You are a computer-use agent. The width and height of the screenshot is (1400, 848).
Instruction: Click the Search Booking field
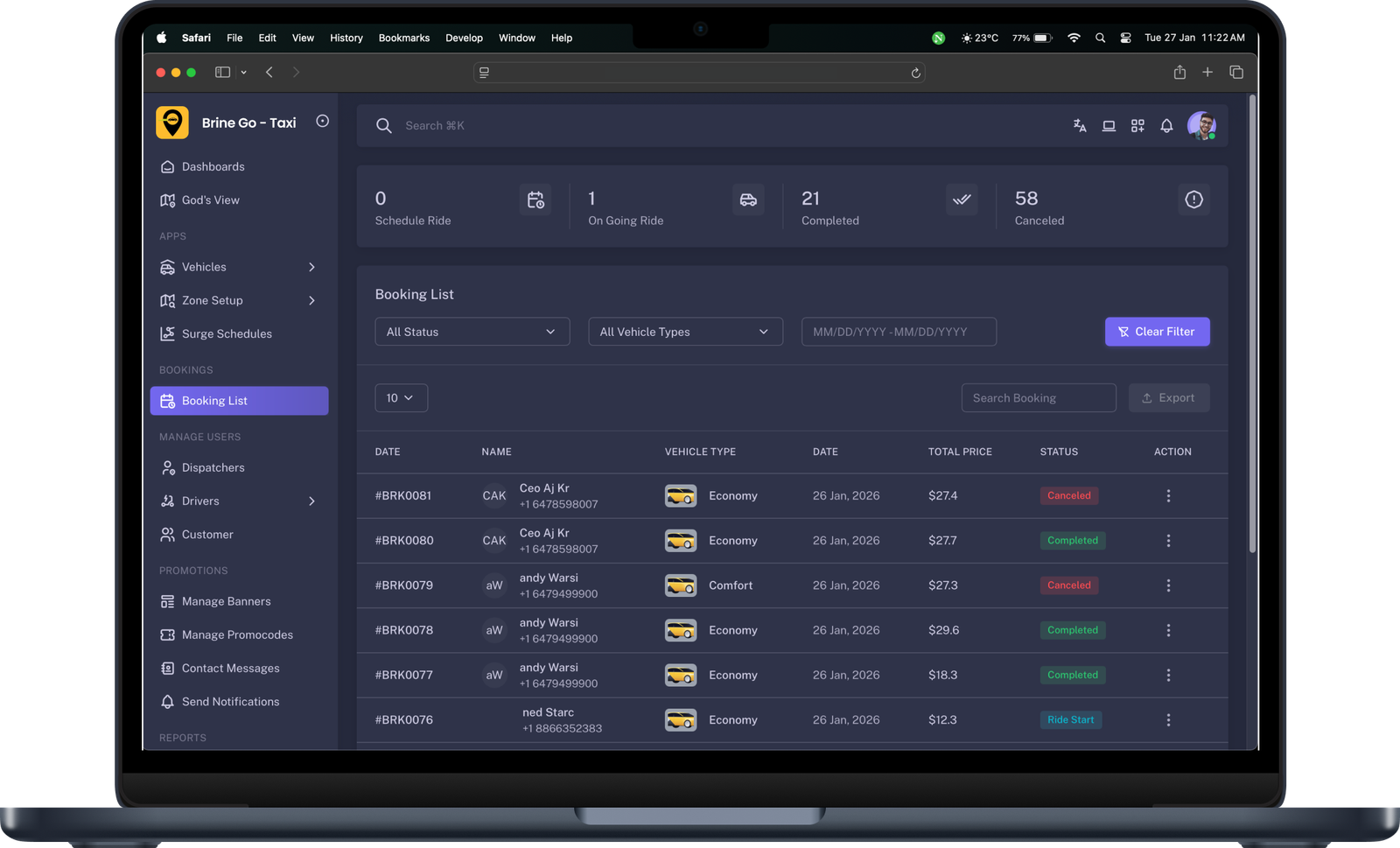pos(1039,398)
